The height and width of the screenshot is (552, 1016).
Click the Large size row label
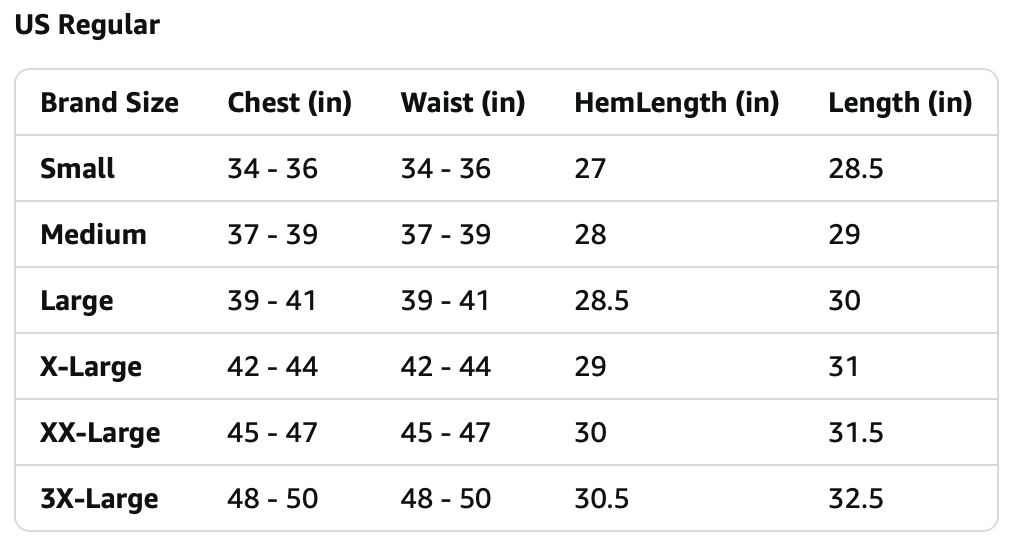tap(76, 301)
